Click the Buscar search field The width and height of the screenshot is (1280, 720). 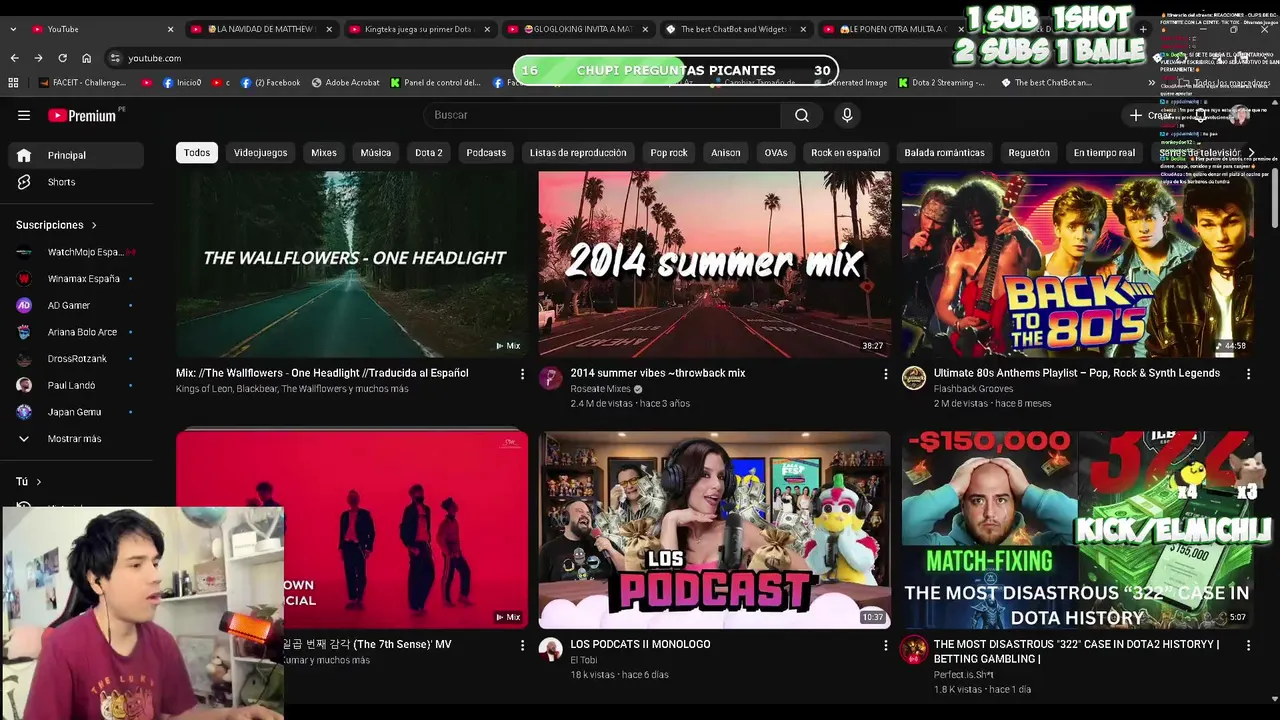pos(603,115)
